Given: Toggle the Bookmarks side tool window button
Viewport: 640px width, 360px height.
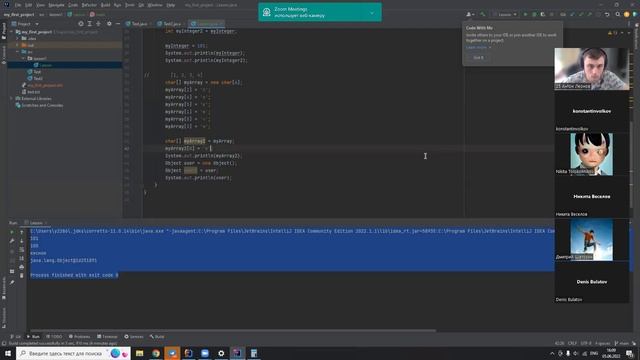Looking at the screenshot, I should (x=4, y=288).
